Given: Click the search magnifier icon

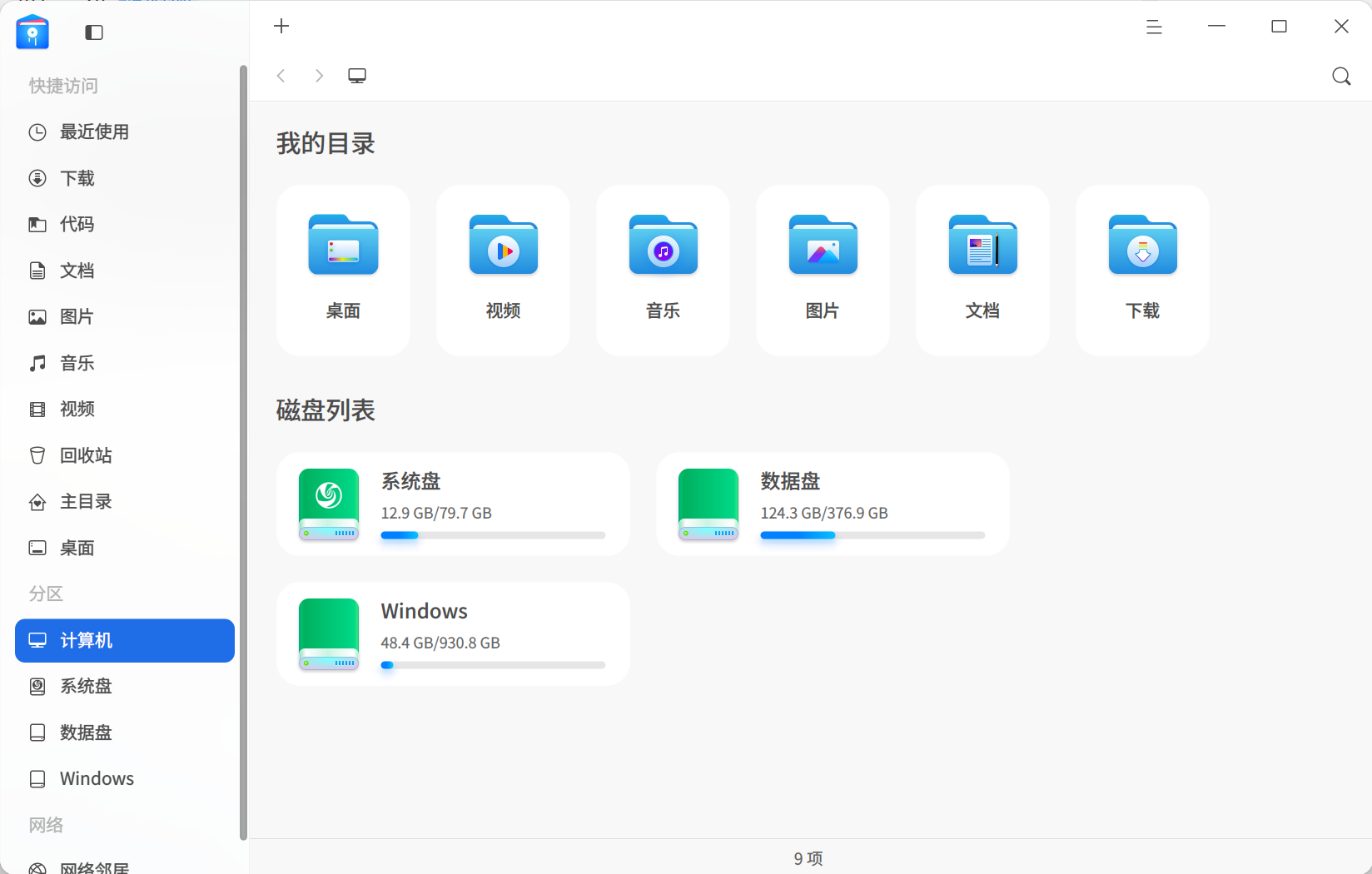Looking at the screenshot, I should (x=1341, y=76).
